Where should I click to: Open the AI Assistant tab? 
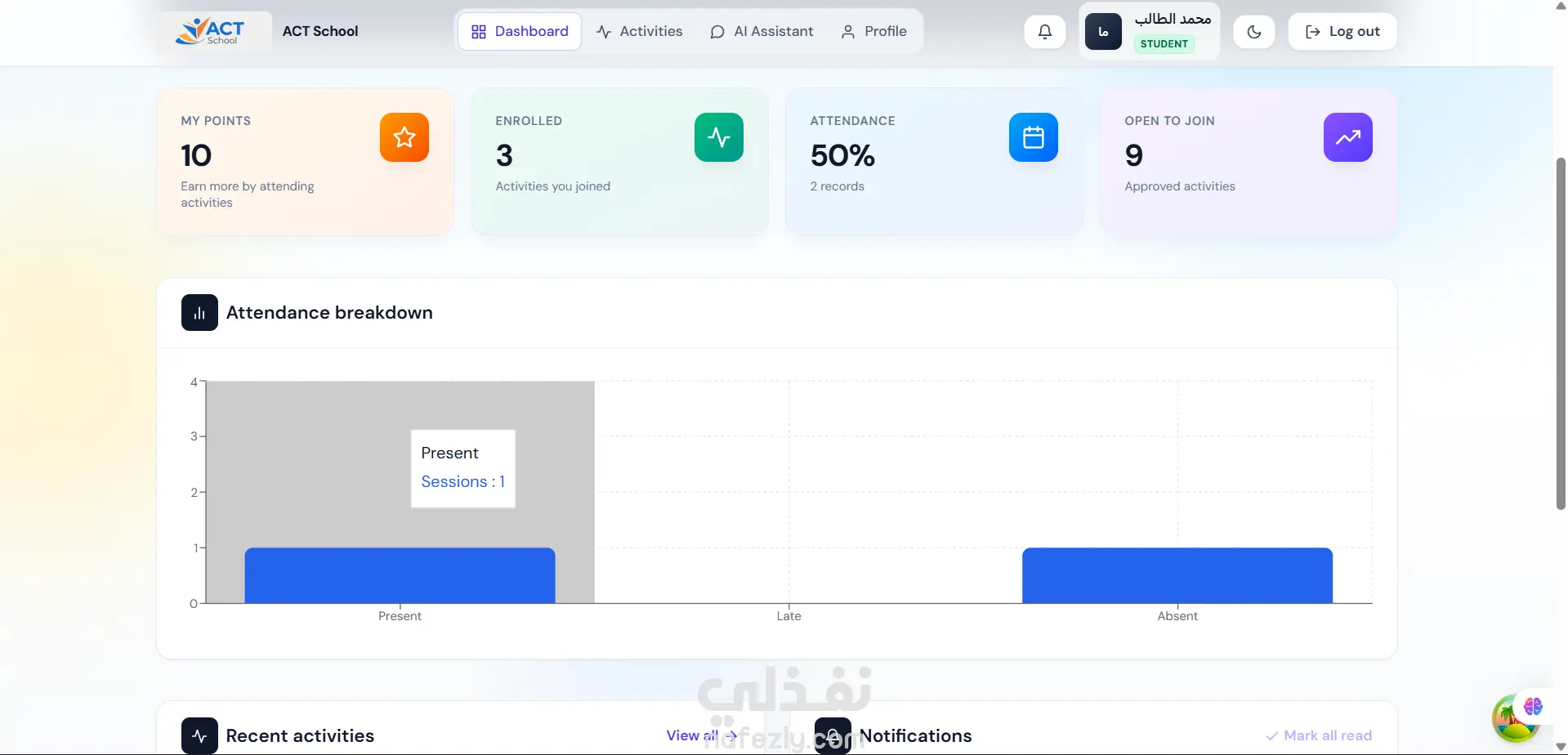tap(762, 32)
